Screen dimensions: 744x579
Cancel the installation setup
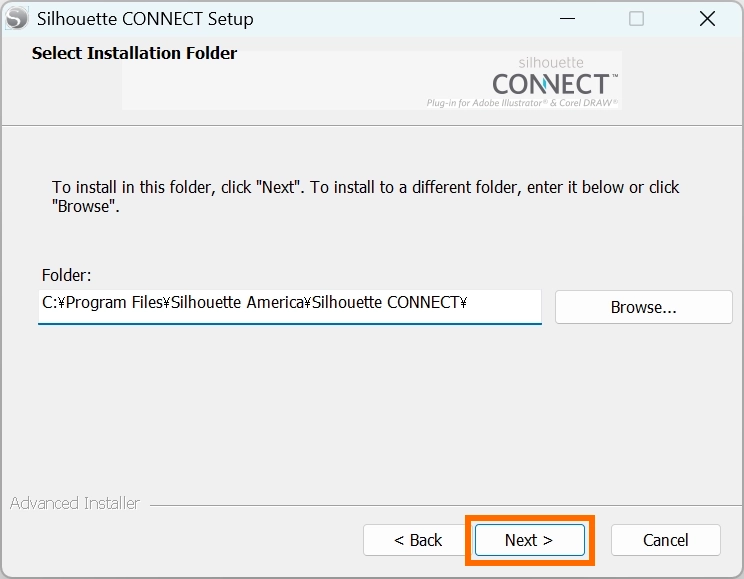[665, 540]
